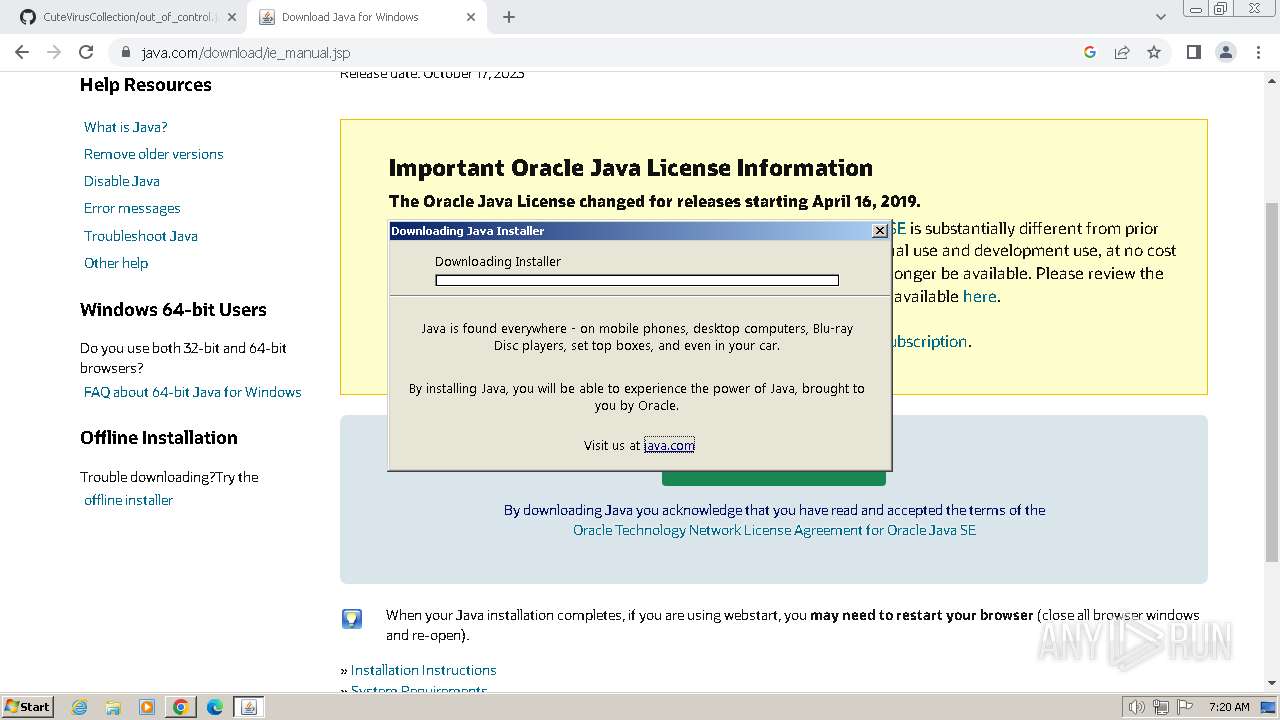The image size is (1280, 720).
Task: Click system clock showing 7:20 AM
Action: click(x=1229, y=707)
